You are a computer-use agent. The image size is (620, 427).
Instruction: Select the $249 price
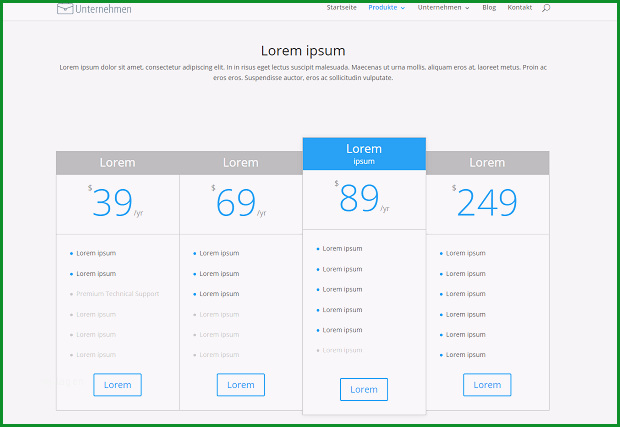[x=484, y=202]
